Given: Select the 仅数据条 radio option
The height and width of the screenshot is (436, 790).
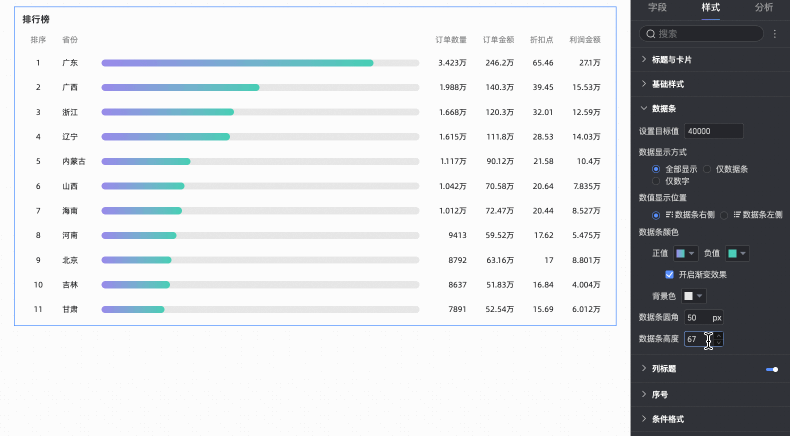Looking at the screenshot, I should pyautogui.click(x=707, y=169).
